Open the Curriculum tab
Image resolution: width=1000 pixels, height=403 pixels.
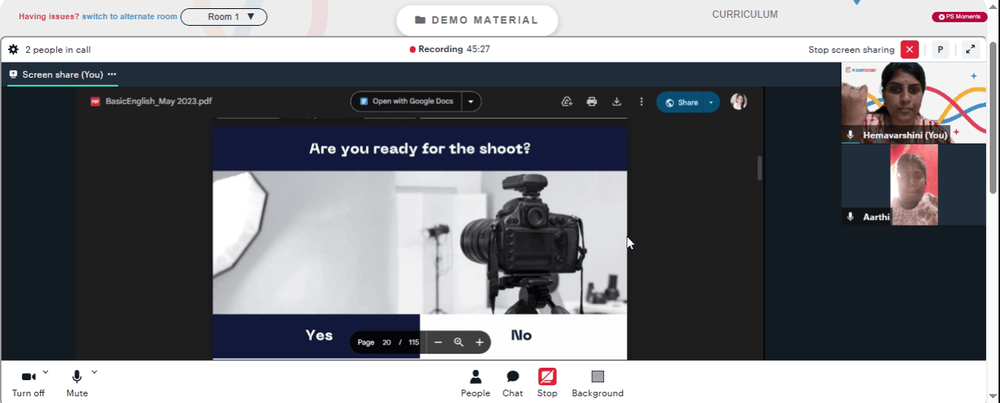click(x=745, y=14)
